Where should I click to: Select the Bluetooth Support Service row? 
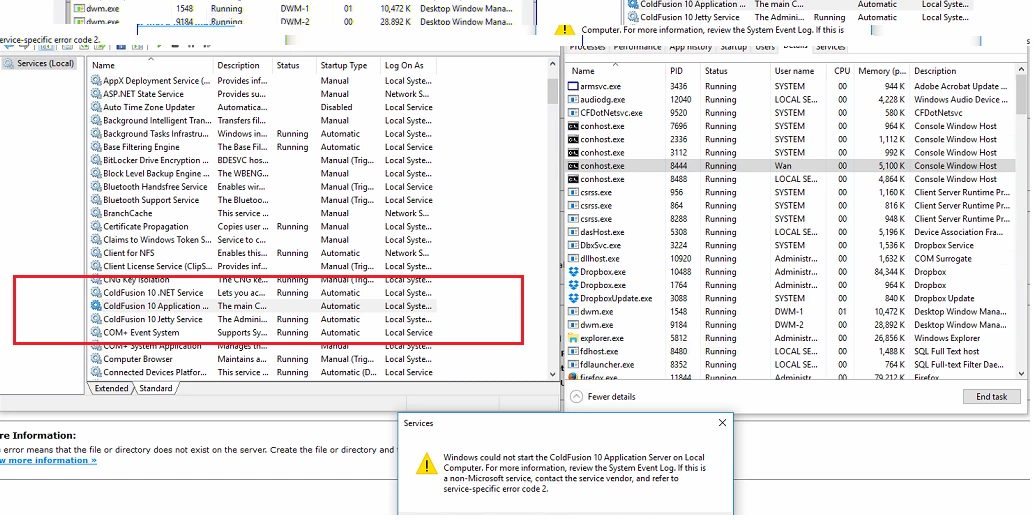point(262,200)
